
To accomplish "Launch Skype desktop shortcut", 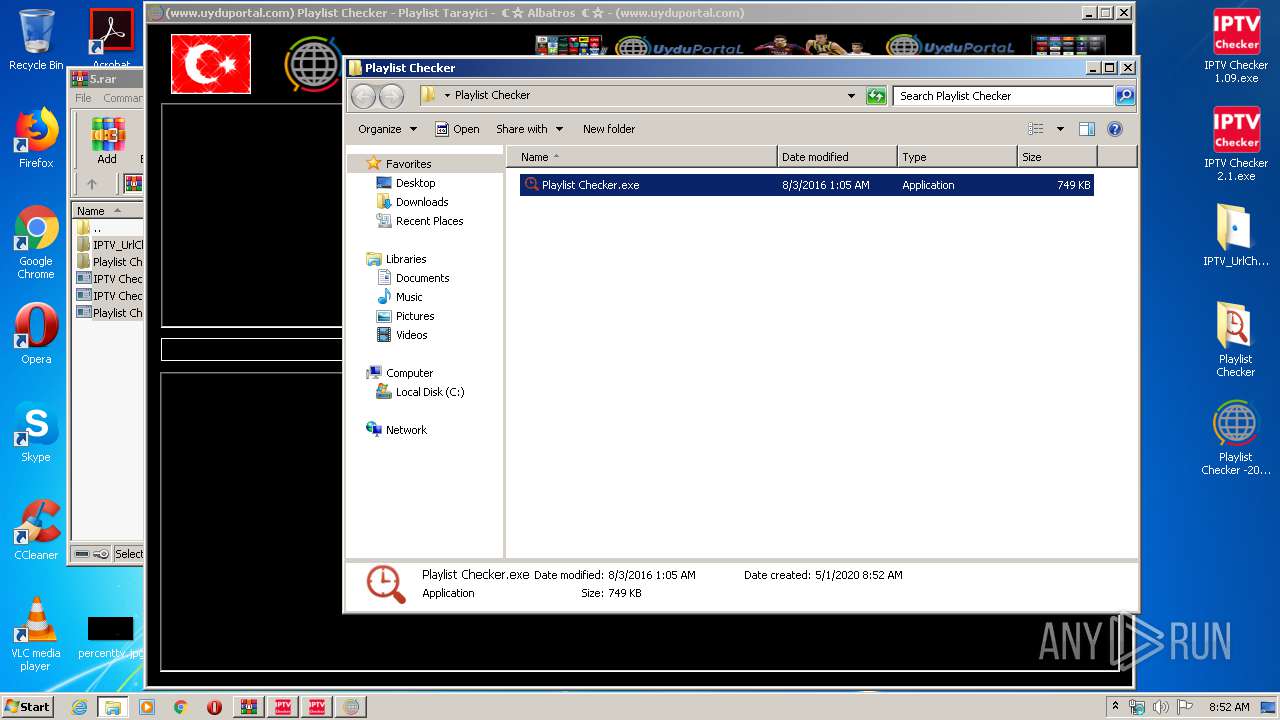I will point(36,433).
